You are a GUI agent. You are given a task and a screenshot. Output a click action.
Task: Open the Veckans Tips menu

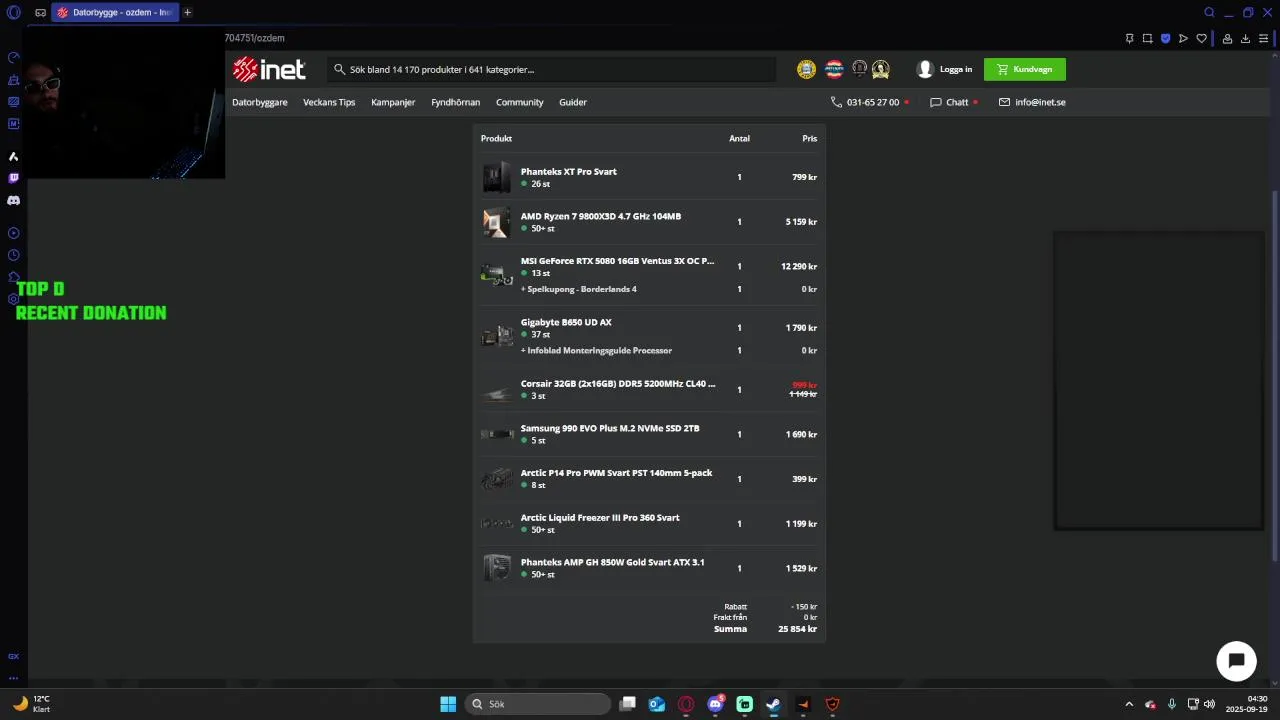click(x=329, y=102)
